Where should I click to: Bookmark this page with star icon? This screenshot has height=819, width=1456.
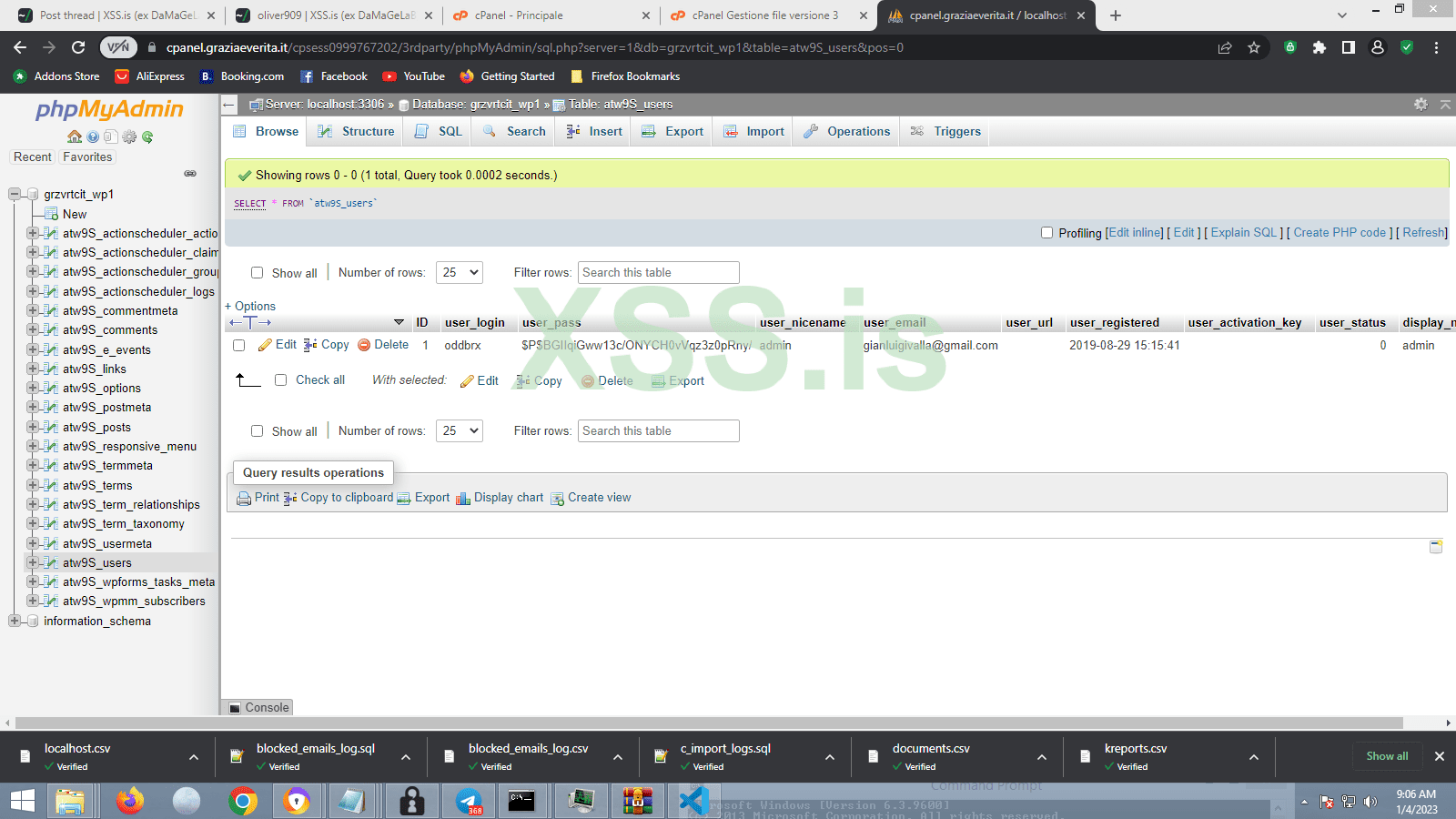[1254, 47]
